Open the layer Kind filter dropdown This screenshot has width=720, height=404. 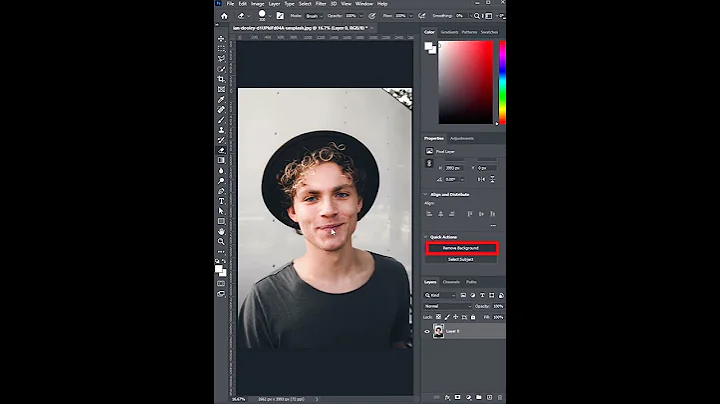[440, 295]
